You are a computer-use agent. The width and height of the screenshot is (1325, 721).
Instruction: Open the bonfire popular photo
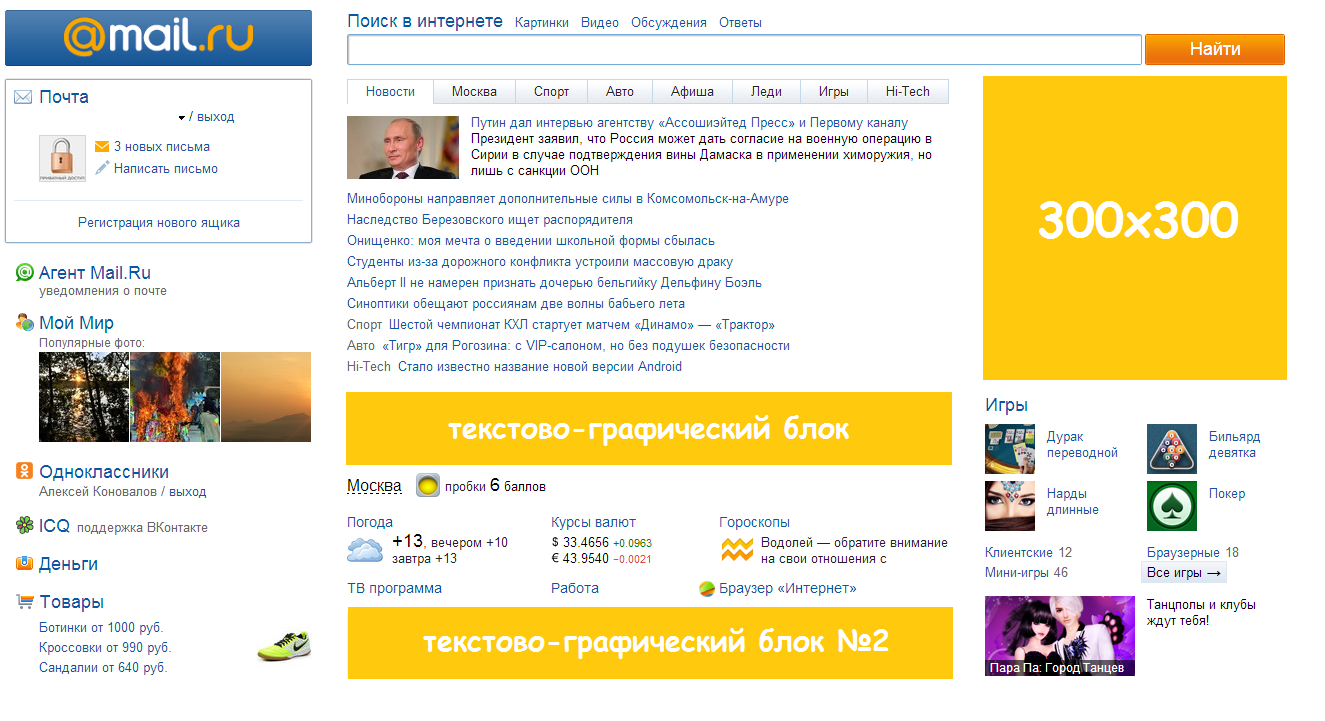click(x=175, y=397)
